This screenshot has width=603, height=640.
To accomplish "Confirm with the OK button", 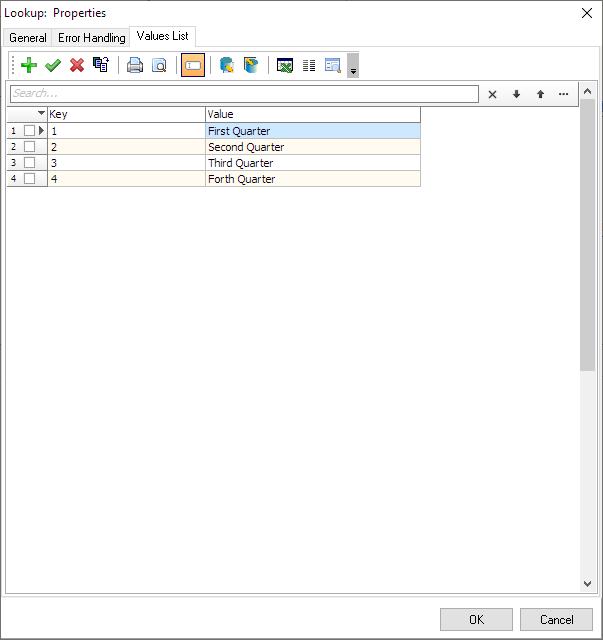I will click(x=476, y=620).
